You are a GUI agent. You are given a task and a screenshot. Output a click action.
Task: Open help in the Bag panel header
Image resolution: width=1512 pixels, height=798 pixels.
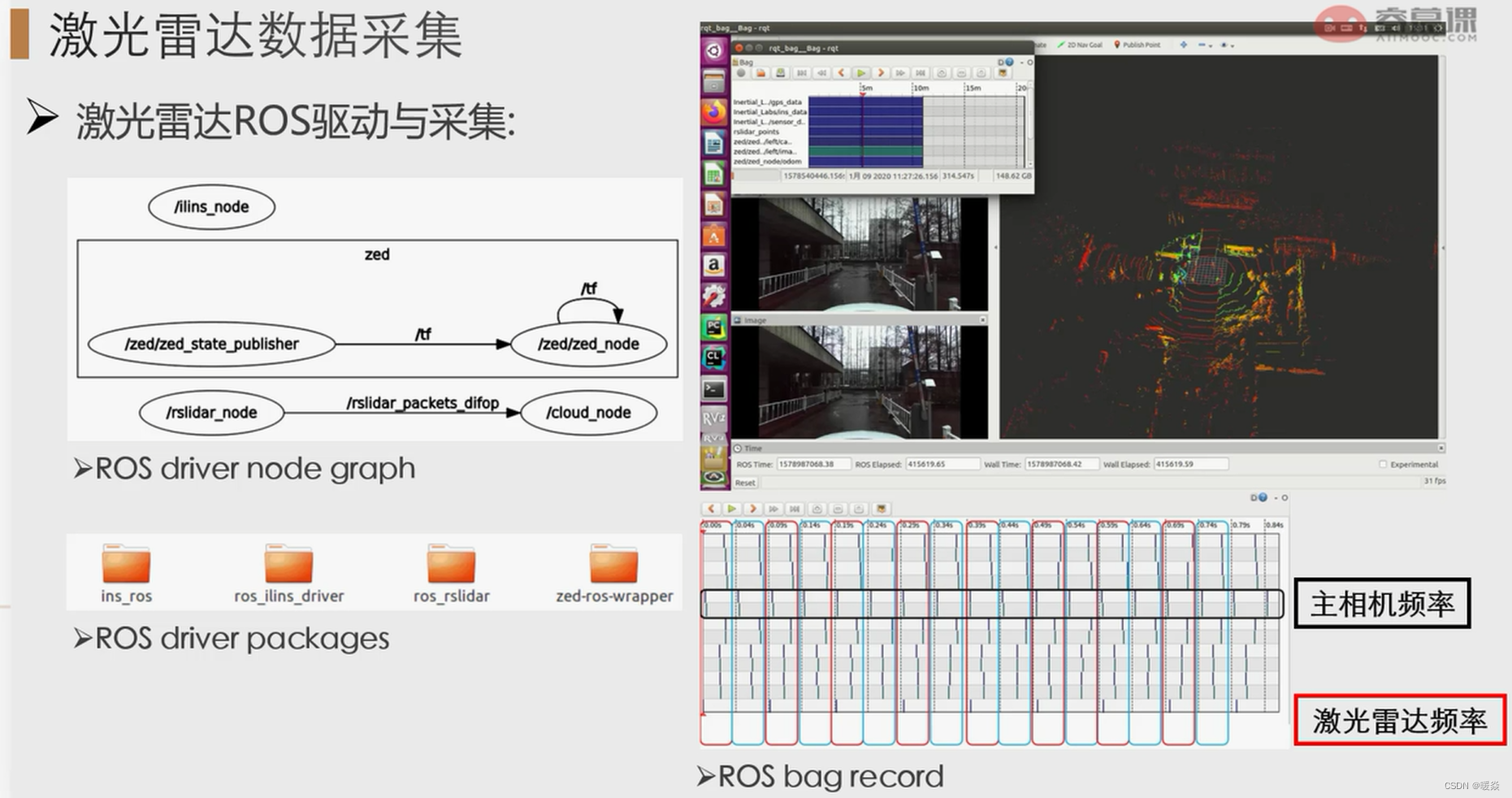pyautogui.click(x=1010, y=62)
